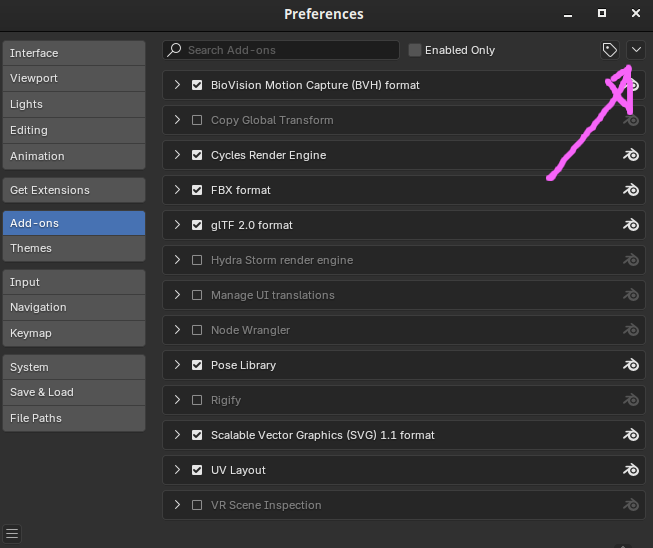Expand the Cycles Render Engine entry
This screenshot has width=653, height=548.
(177, 155)
